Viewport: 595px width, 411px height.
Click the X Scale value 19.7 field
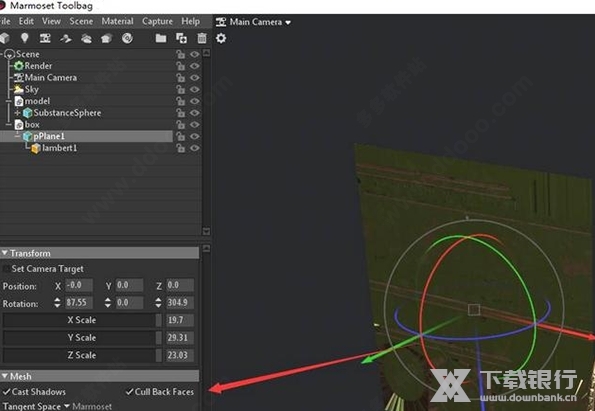(180, 320)
